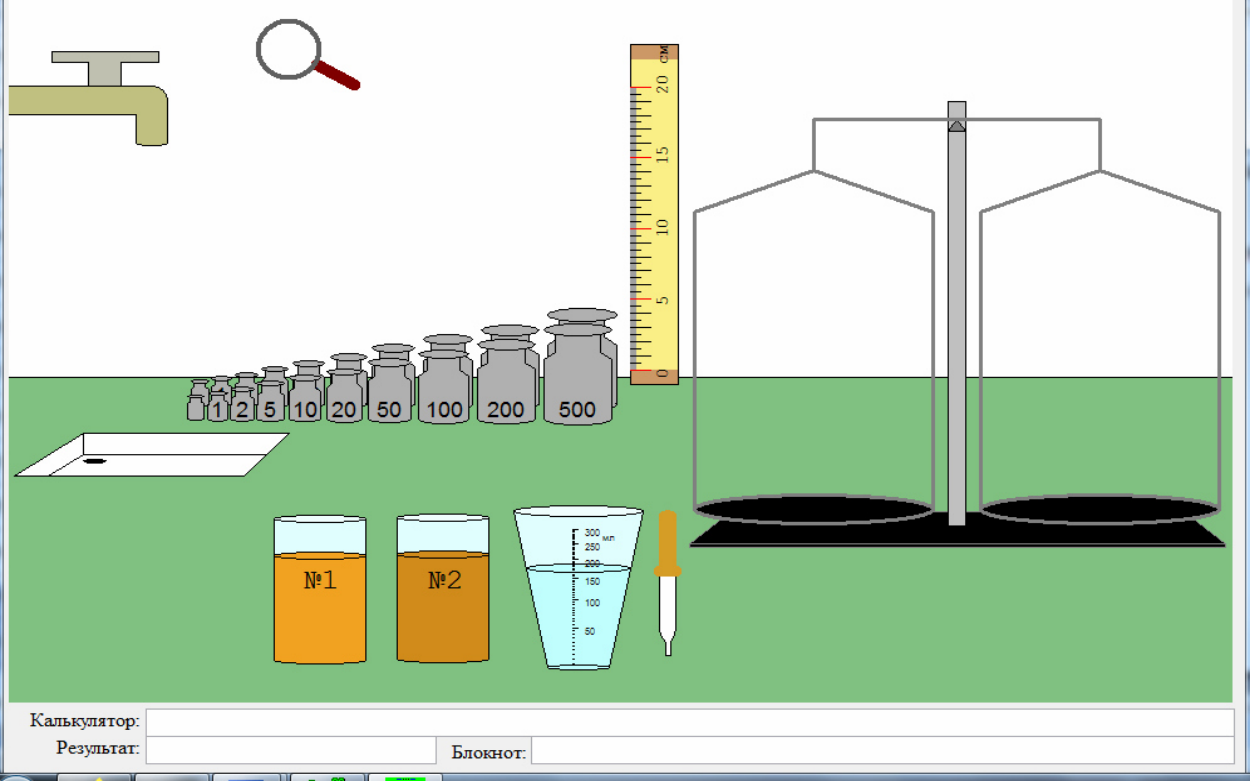The image size is (1251, 781).
Task: Click the balance scale pointer at top
Action: [957, 125]
